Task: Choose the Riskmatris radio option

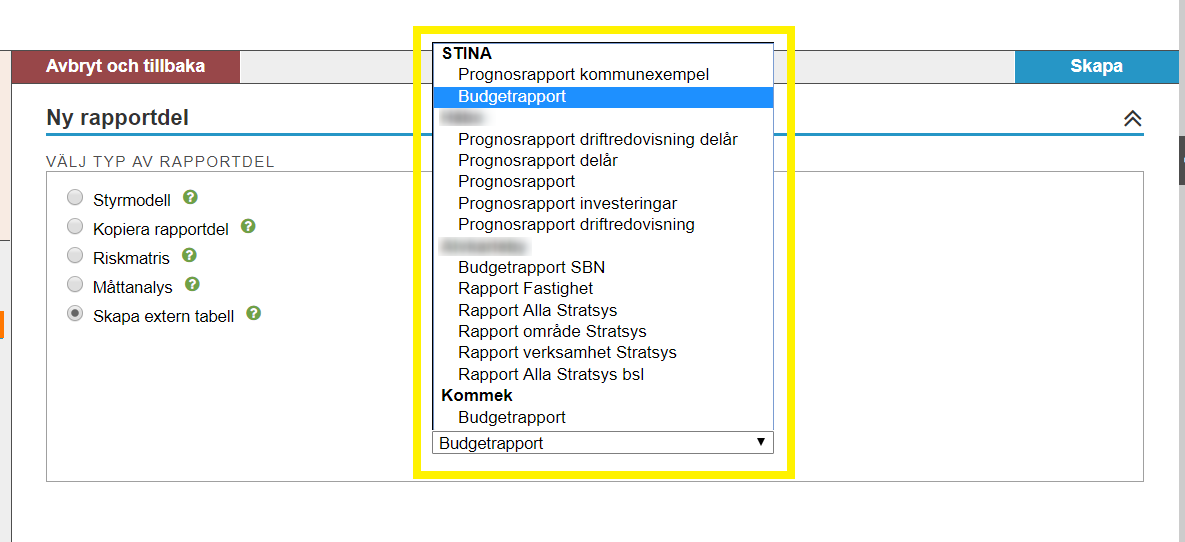Action: pos(75,256)
